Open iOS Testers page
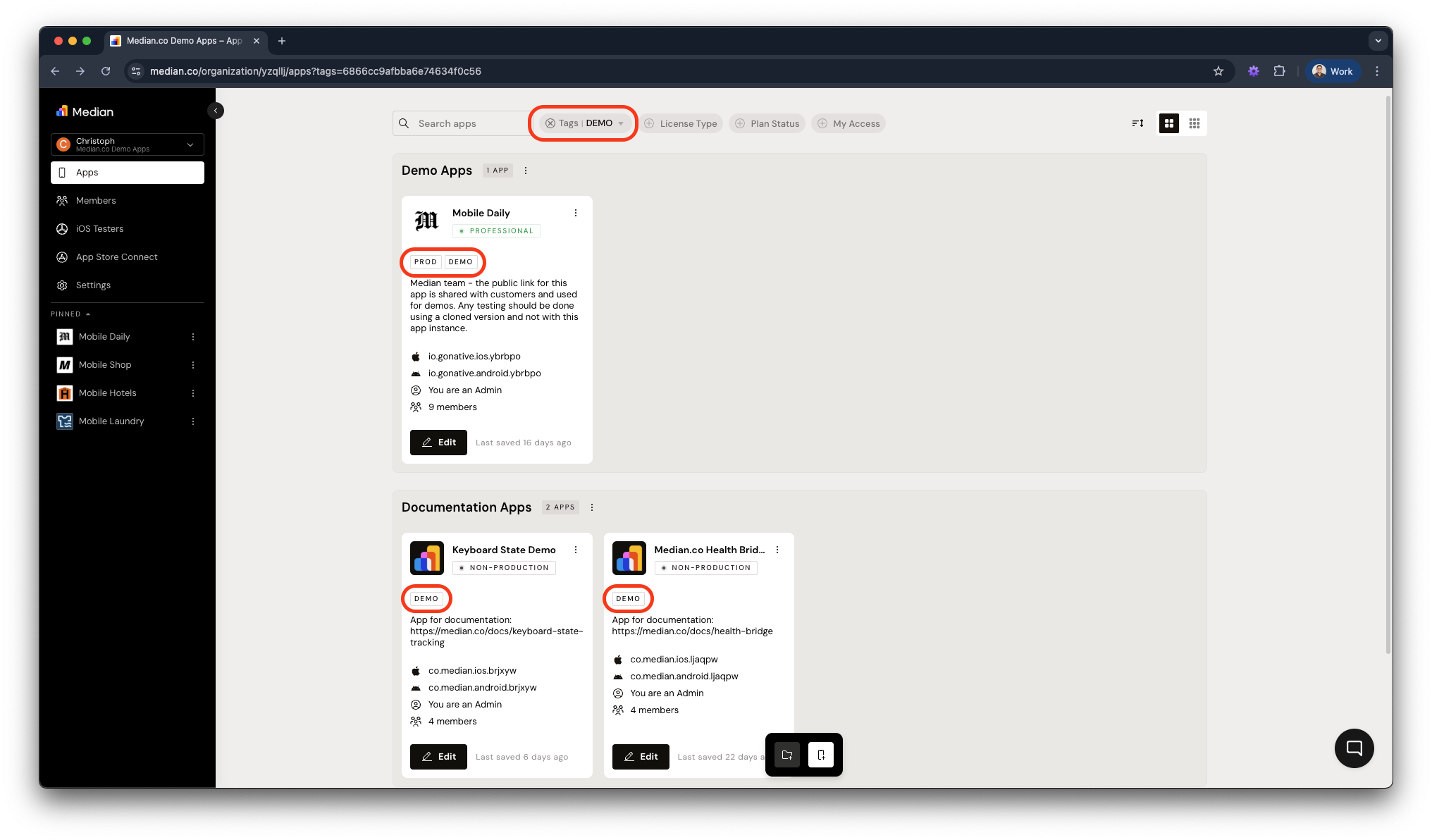This screenshot has height=840, width=1432. (128, 229)
